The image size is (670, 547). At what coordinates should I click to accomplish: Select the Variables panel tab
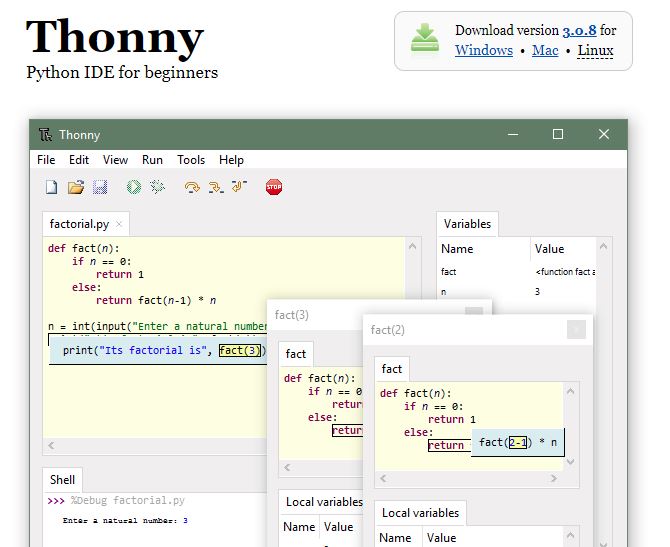click(x=467, y=224)
